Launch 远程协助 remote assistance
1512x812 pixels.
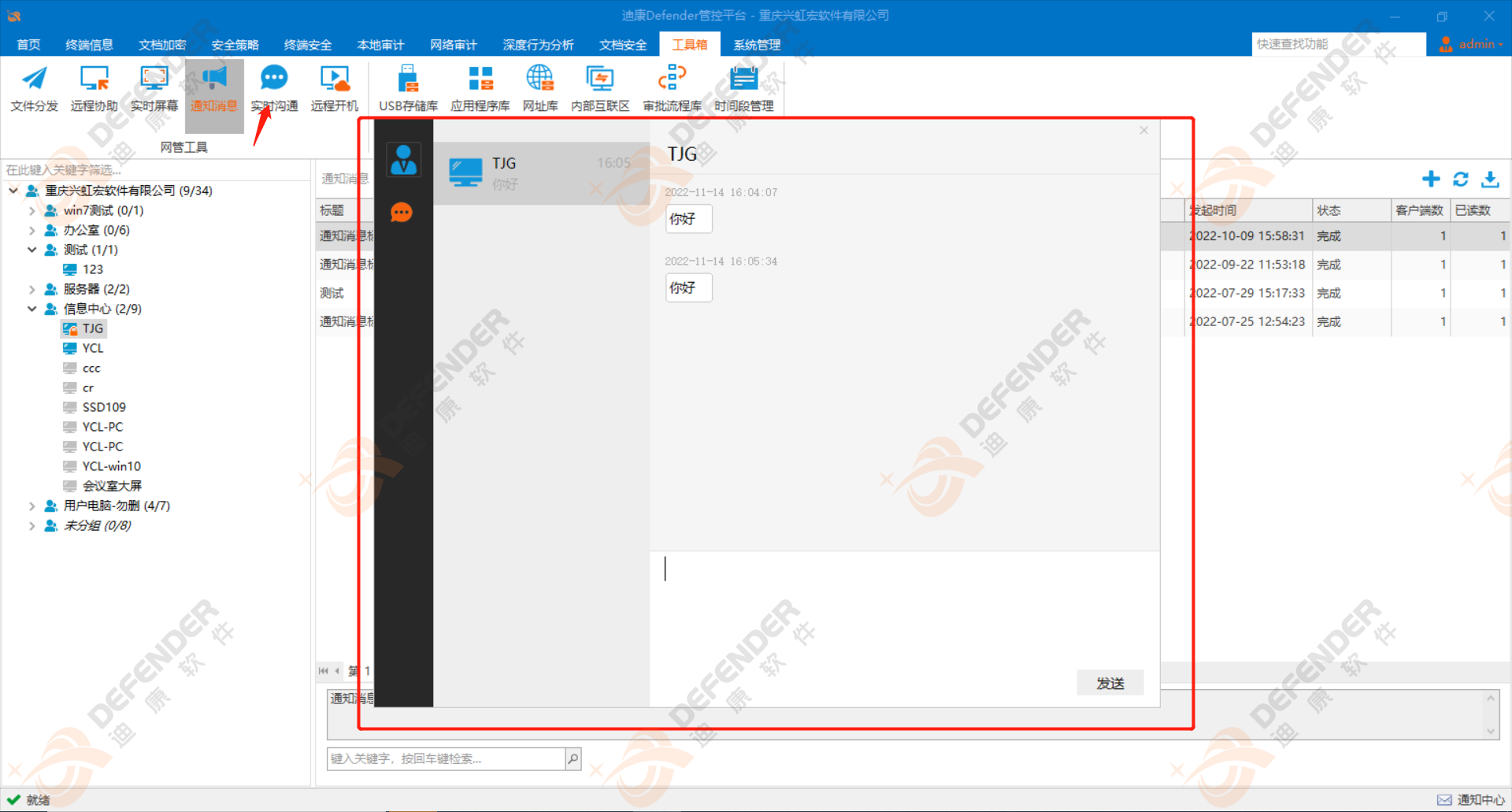(x=94, y=87)
